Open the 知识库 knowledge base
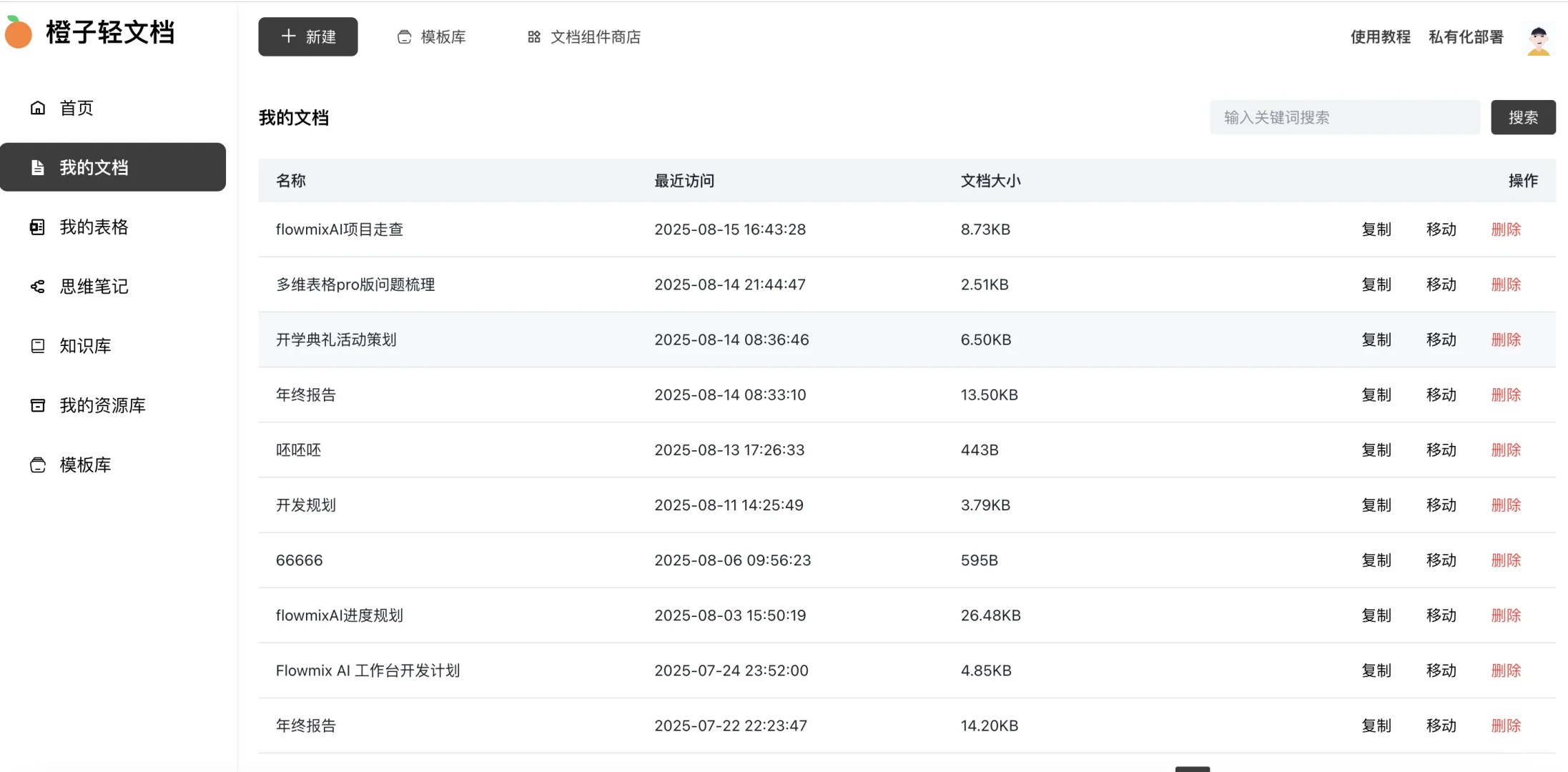The image size is (1568, 772). click(x=85, y=345)
